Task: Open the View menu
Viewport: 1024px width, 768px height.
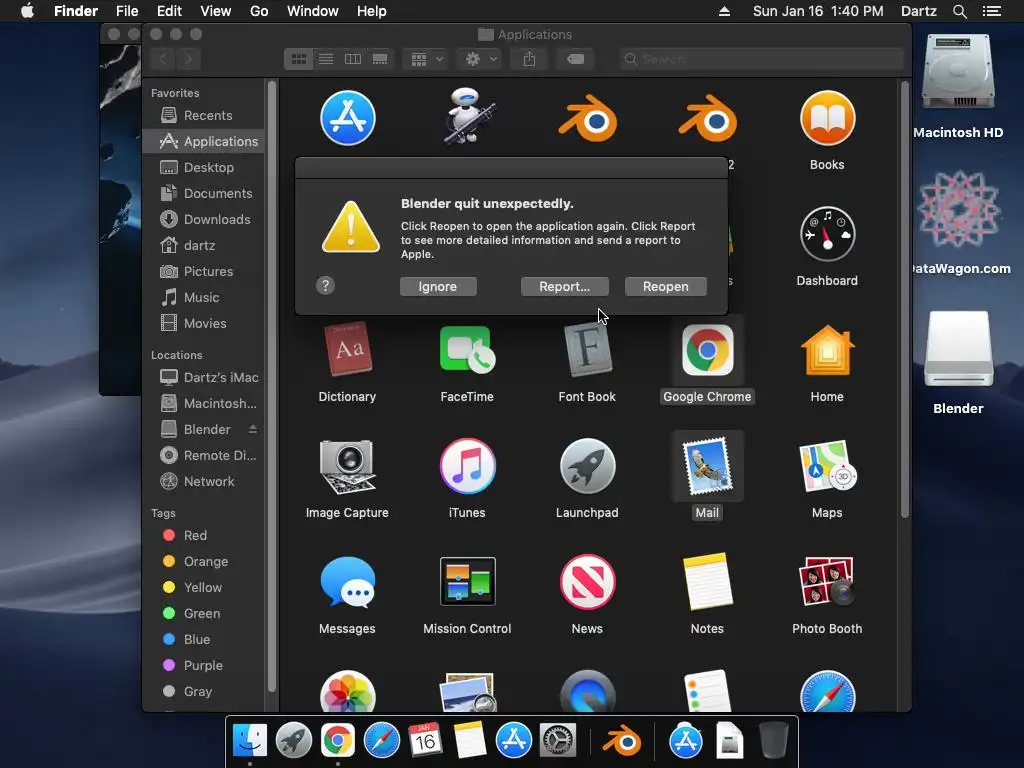Action: click(216, 11)
